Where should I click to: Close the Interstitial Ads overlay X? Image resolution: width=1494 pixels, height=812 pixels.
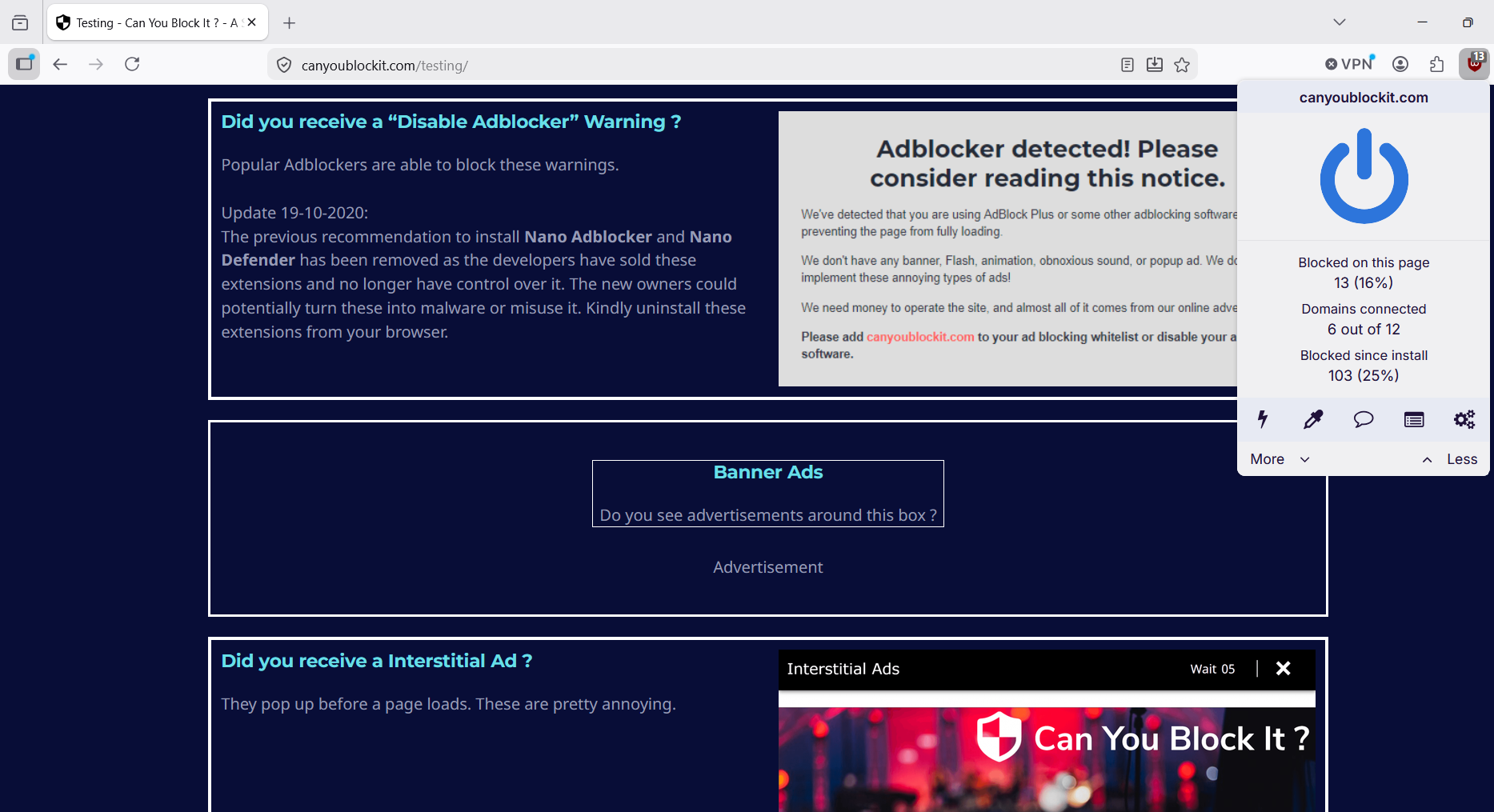click(x=1283, y=669)
